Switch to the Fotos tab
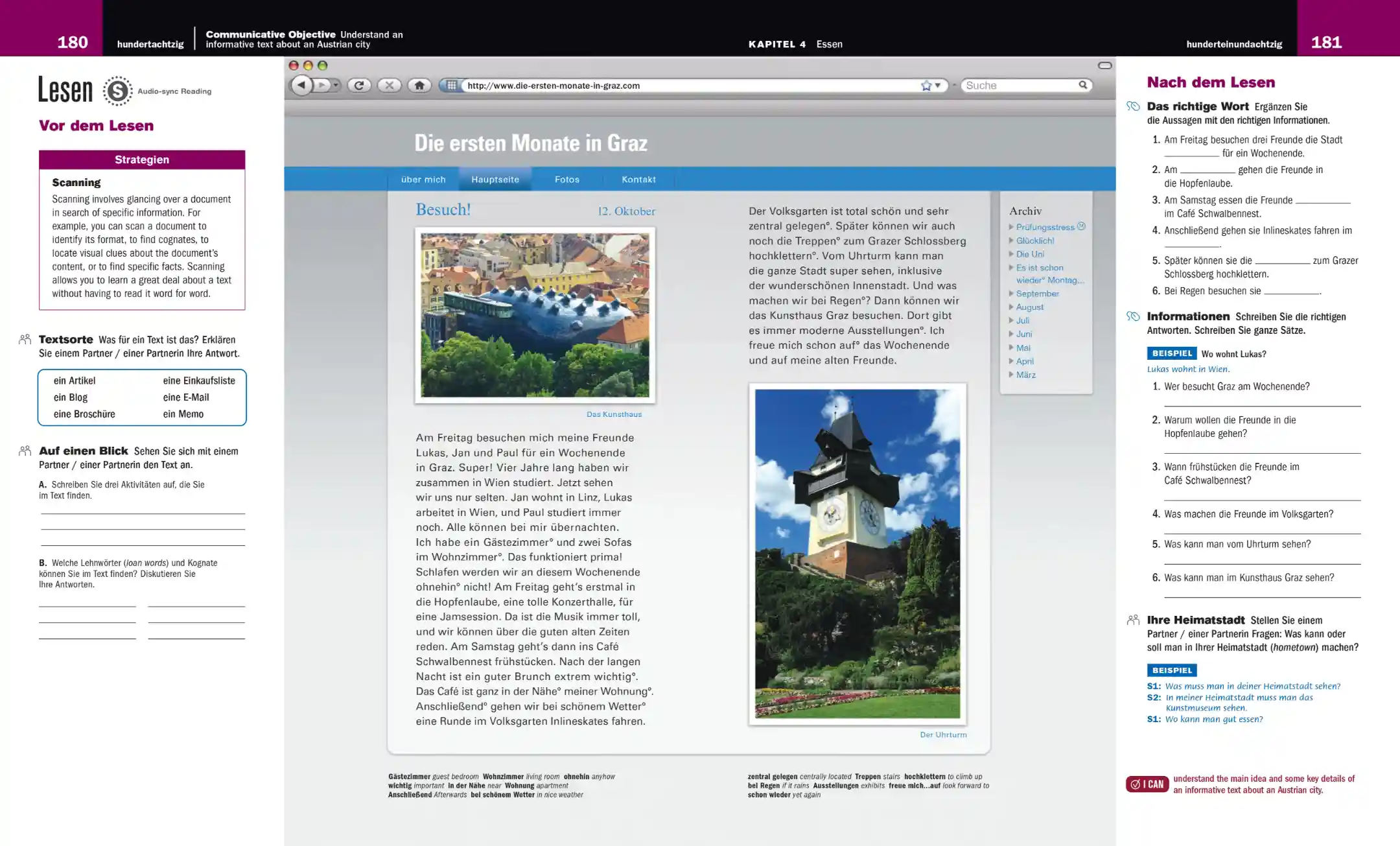This screenshot has height=846, width=1400. [567, 180]
